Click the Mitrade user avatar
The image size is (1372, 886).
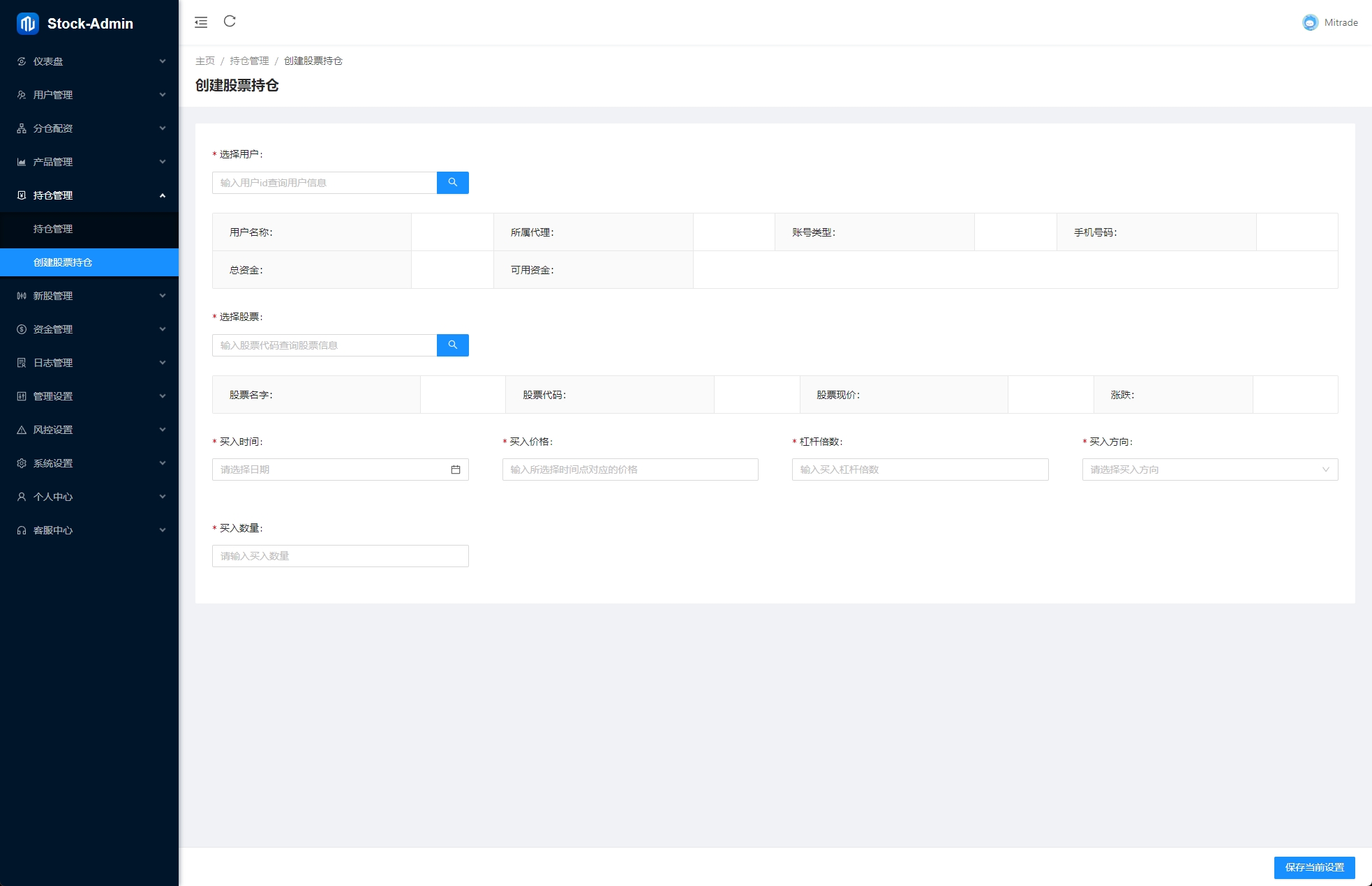point(1310,22)
